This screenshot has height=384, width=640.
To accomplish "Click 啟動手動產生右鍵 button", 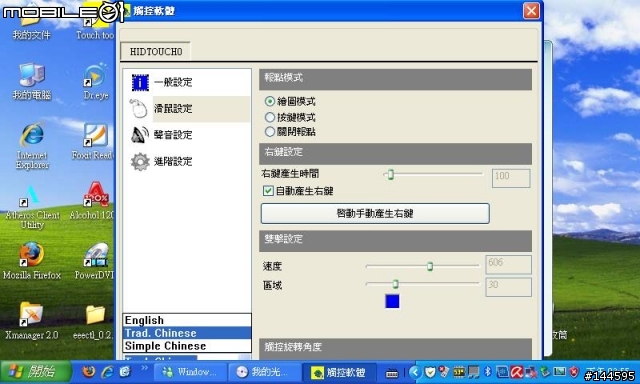I will [375, 213].
